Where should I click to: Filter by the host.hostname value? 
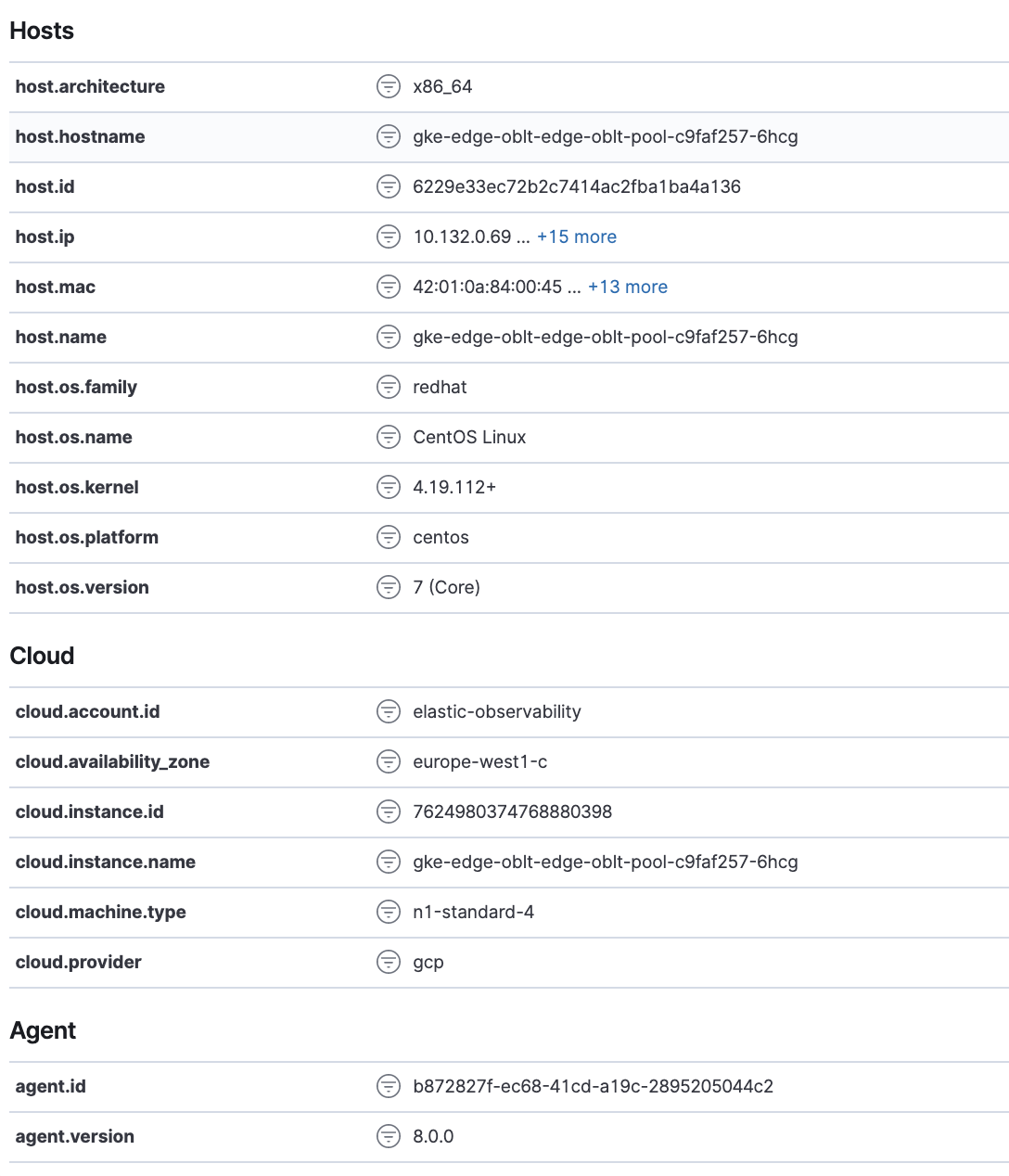click(388, 136)
